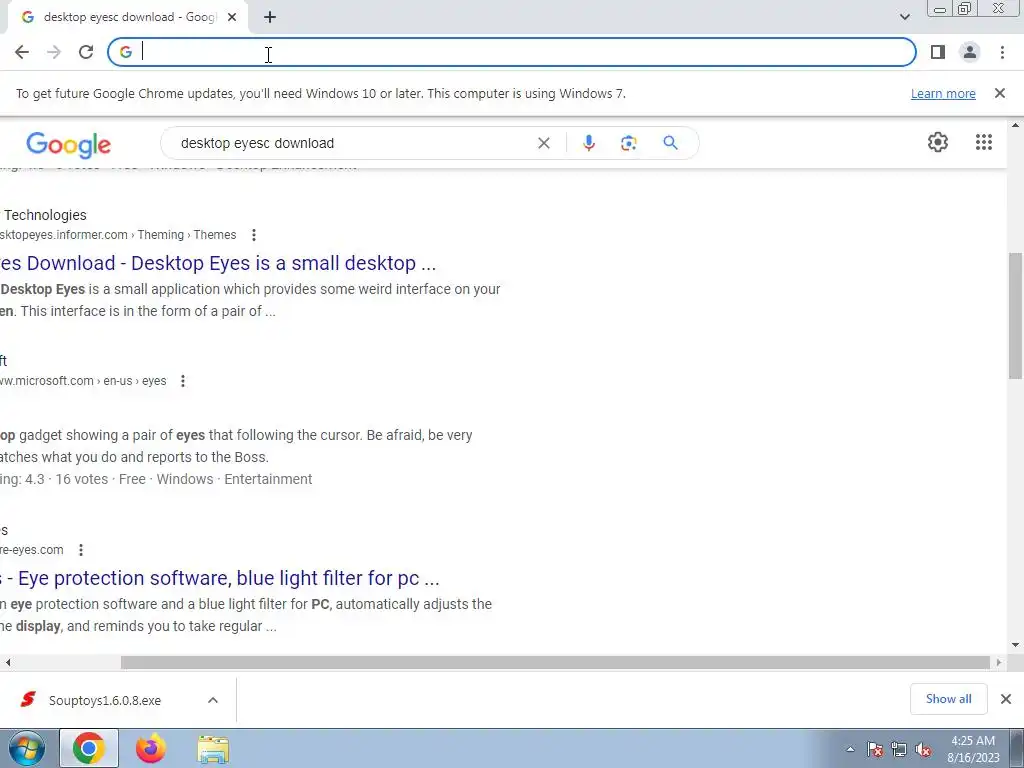
Task: Clear the Google search box text
Action: 543,143
